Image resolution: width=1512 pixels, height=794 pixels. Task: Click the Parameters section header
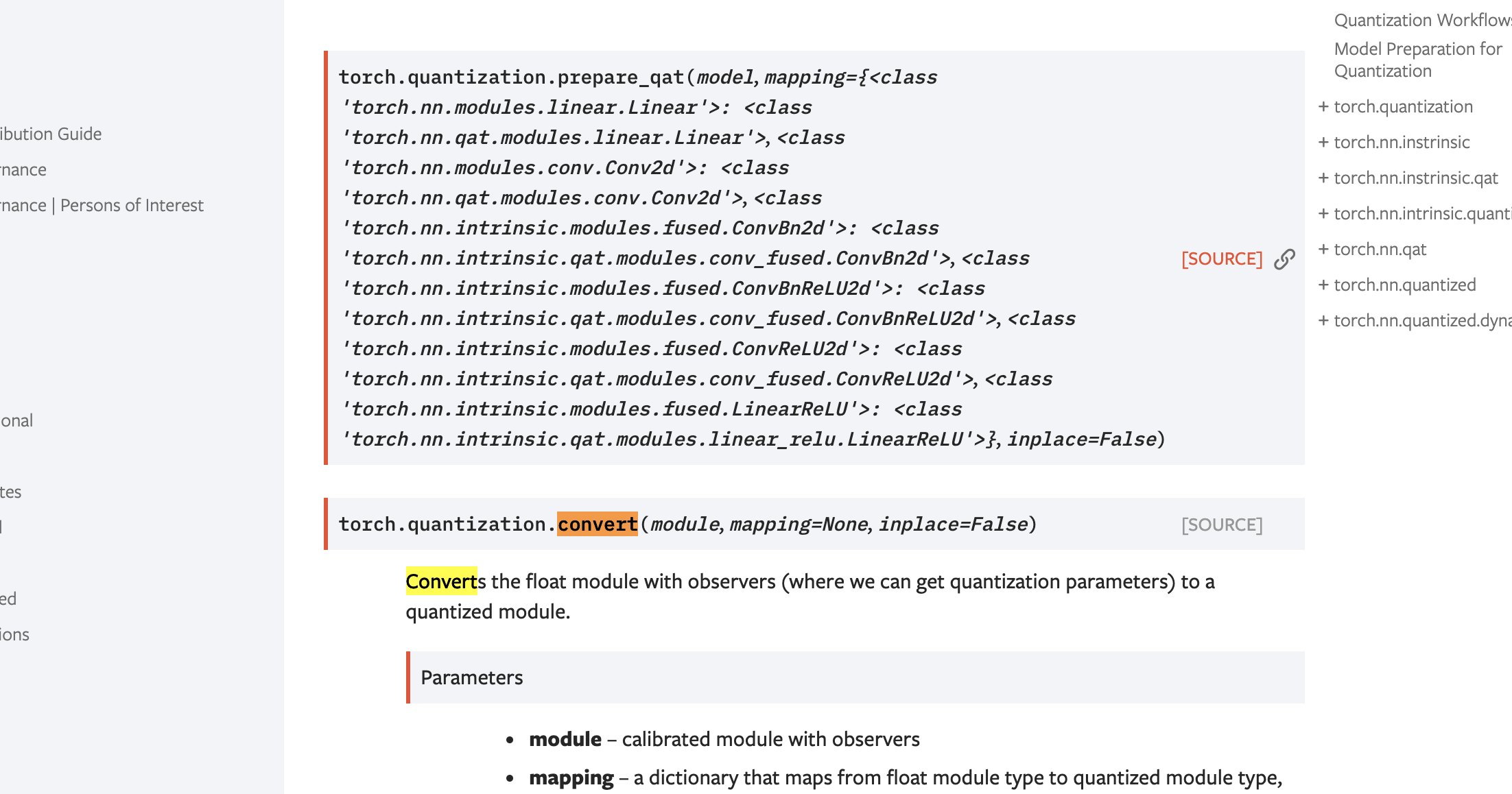point(471,677)
